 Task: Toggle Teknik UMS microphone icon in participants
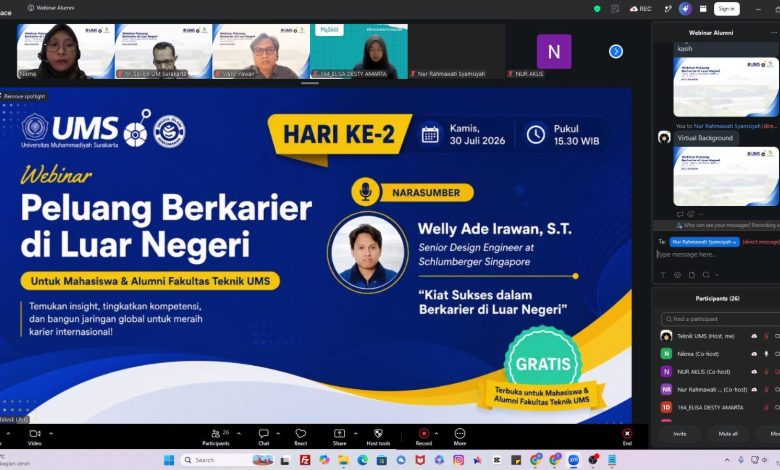(x=766, y=336)
